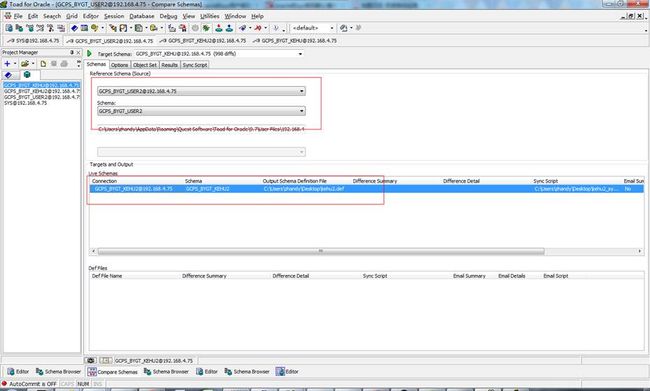Image resolution: width=650 pixels, height=391 pixels.
Task: Click the Email Script column header in Def Files
Action: click(556, 276)
